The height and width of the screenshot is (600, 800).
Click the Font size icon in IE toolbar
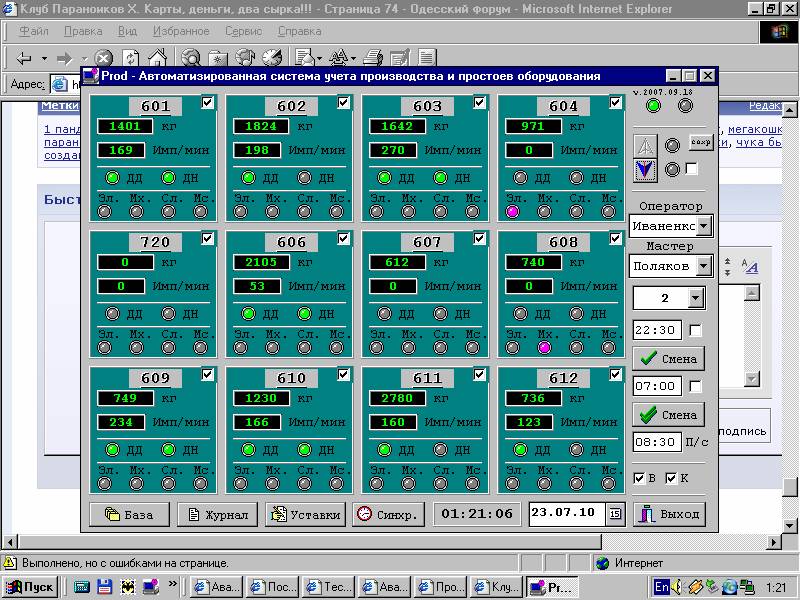click(339, 58)
